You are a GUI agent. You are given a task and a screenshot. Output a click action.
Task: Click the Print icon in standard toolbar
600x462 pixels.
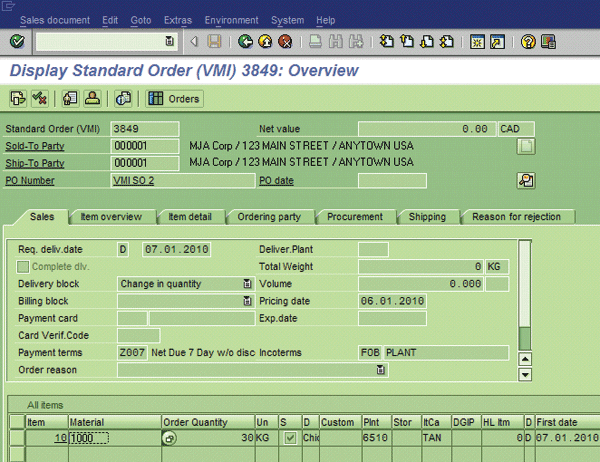[314, 41]
